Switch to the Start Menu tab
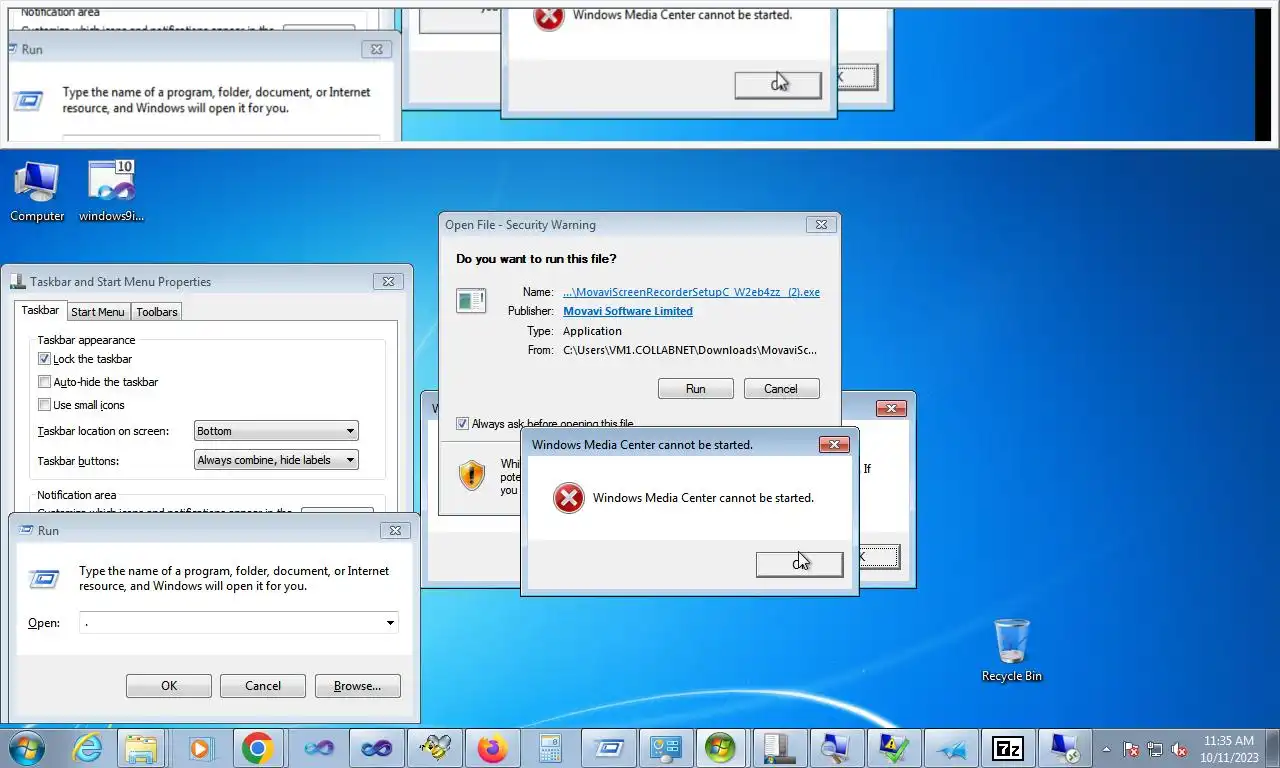Screen dimensions: 1280x768 (x=98, y=312)
